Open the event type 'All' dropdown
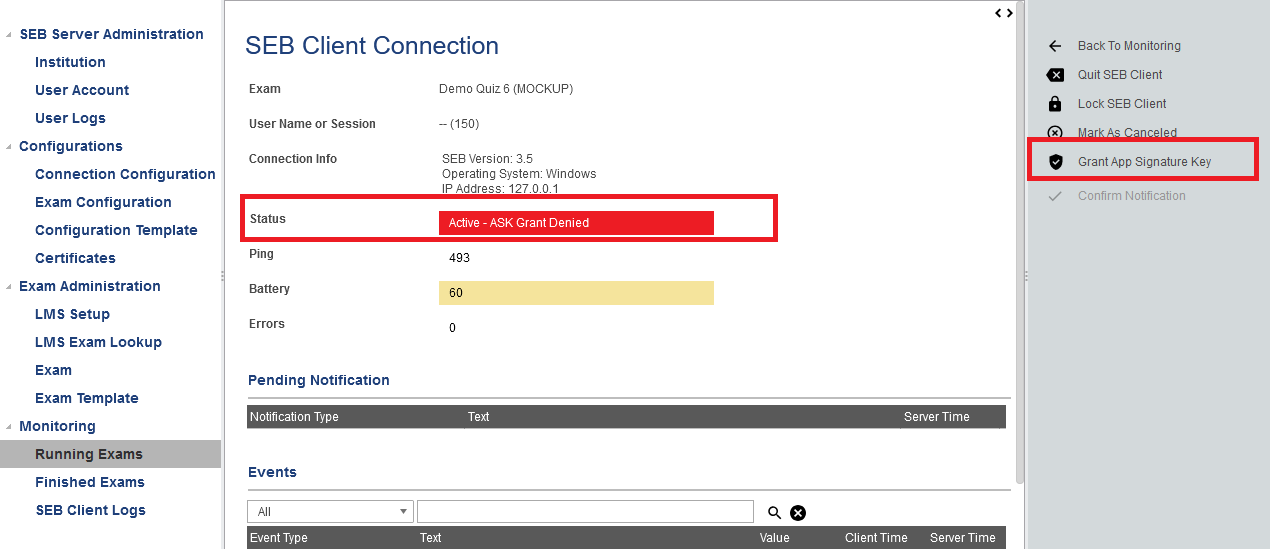 (x=330, y=512)
